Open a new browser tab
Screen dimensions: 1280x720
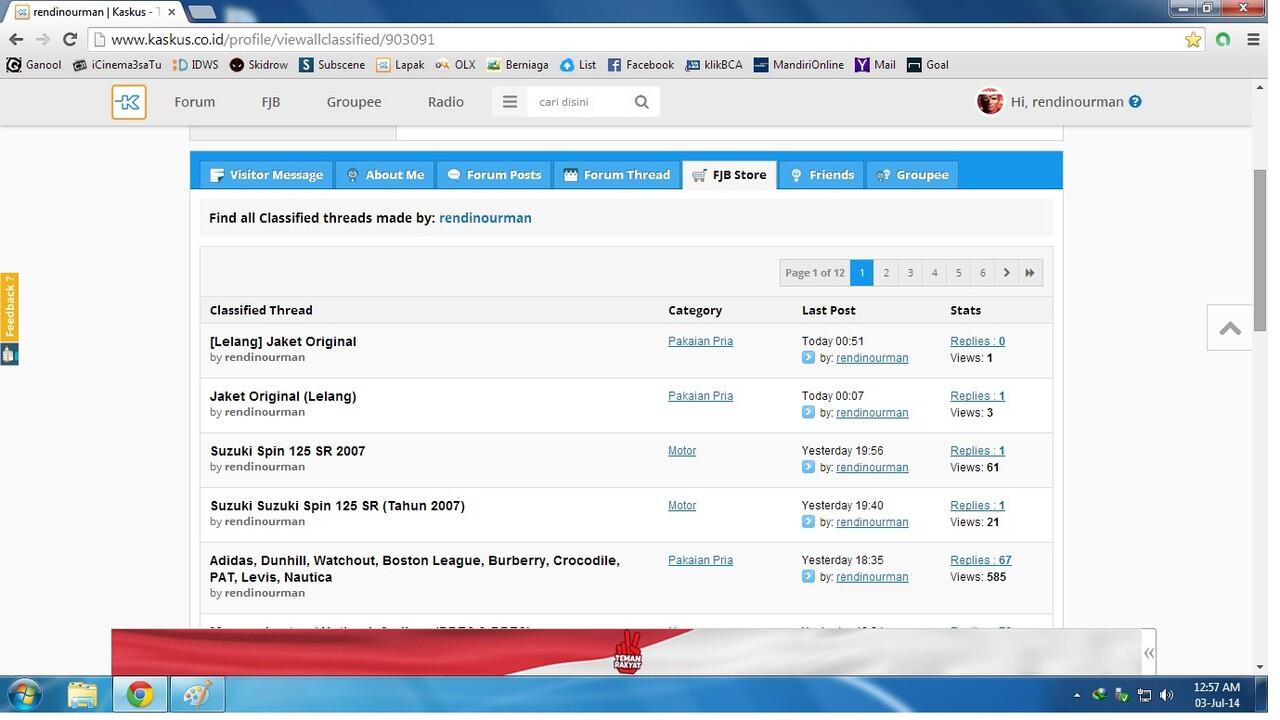pos(203,12)
